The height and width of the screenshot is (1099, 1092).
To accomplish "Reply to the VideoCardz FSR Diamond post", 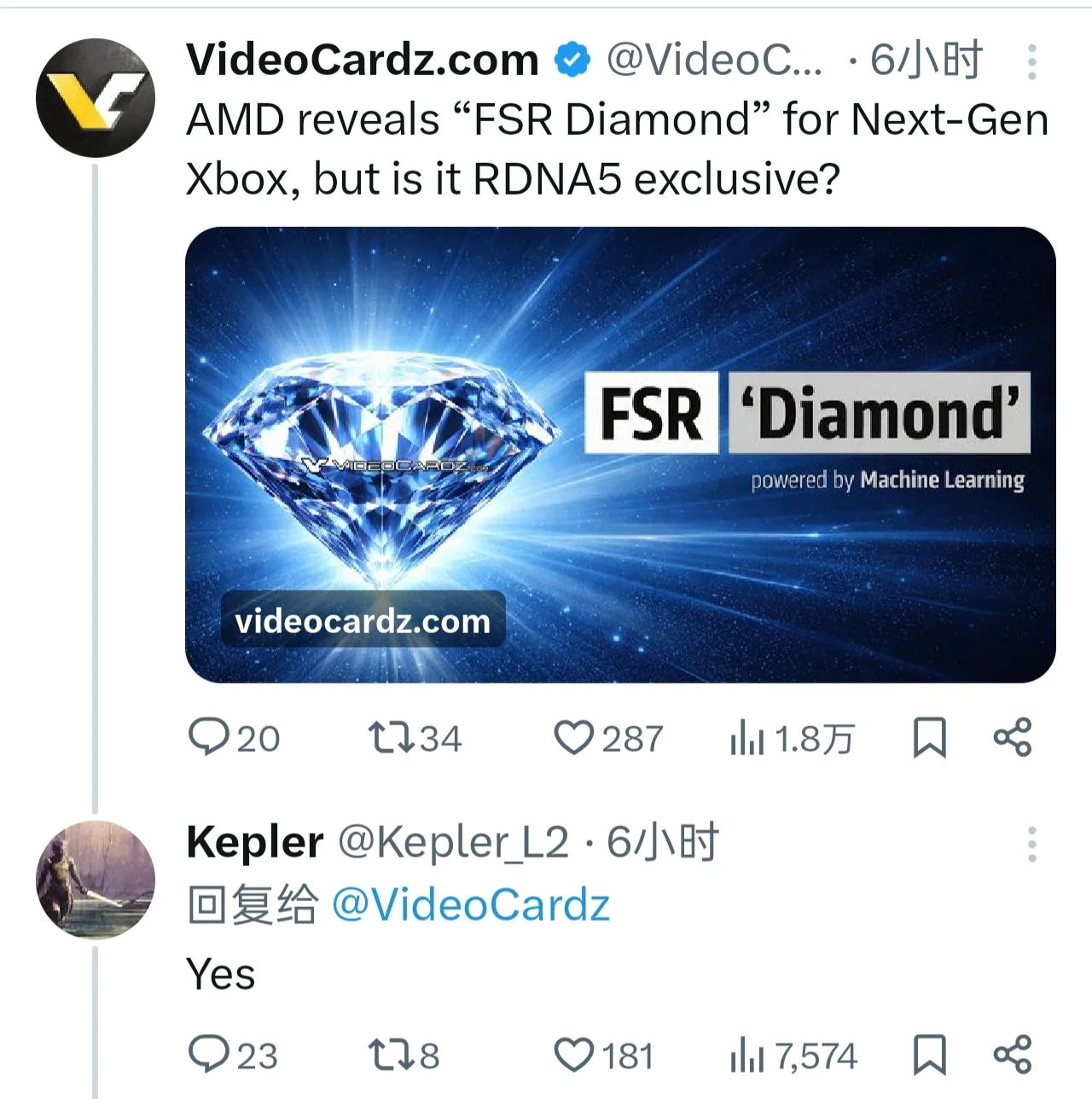I will click(208, 738).
